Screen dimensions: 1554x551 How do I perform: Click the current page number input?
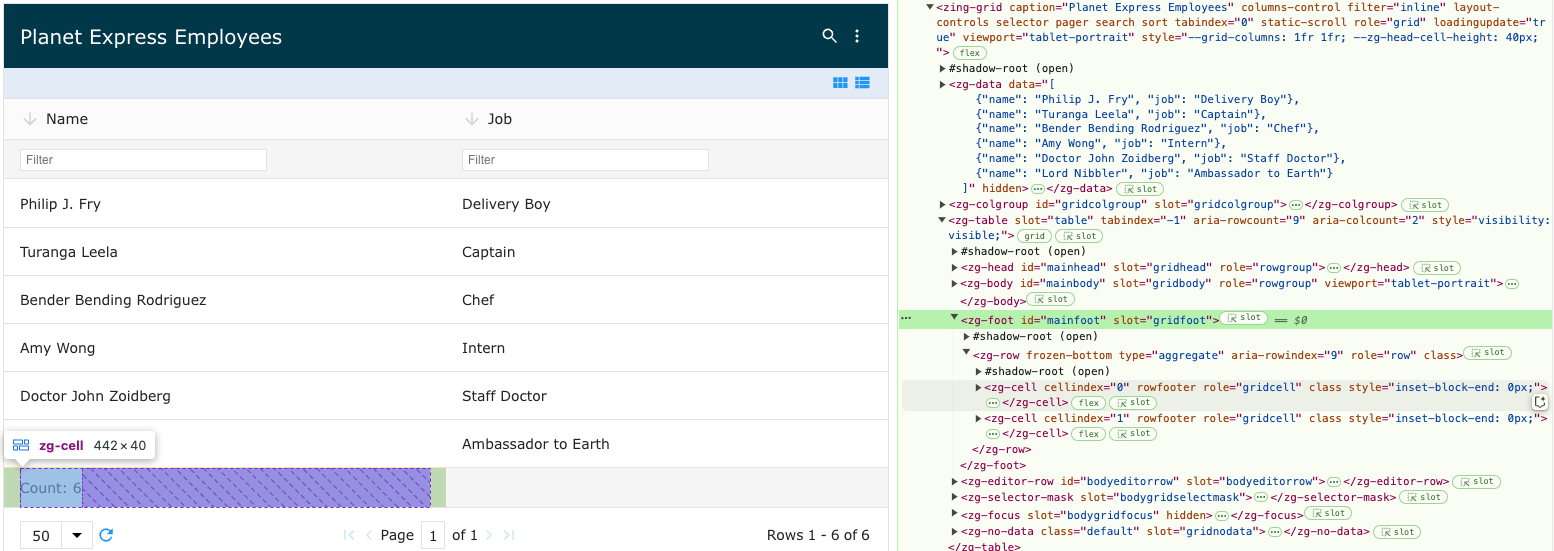[433, 535]
